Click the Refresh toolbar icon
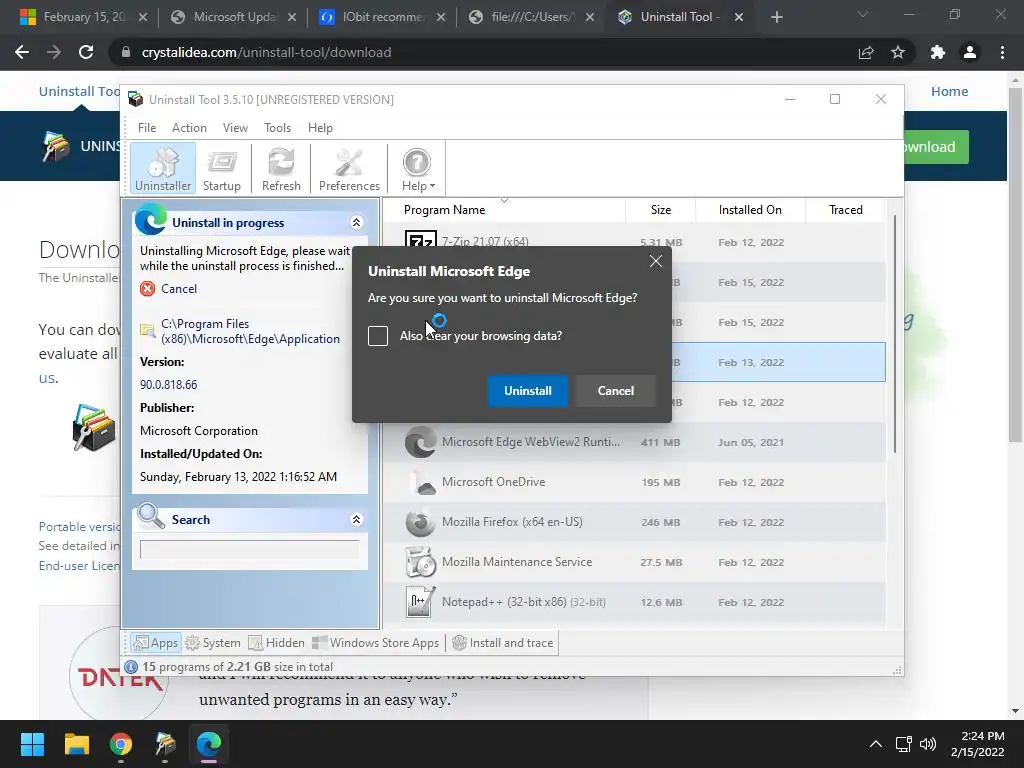Viewport: 1024px width, 768px height. click(x=281, y=169)
